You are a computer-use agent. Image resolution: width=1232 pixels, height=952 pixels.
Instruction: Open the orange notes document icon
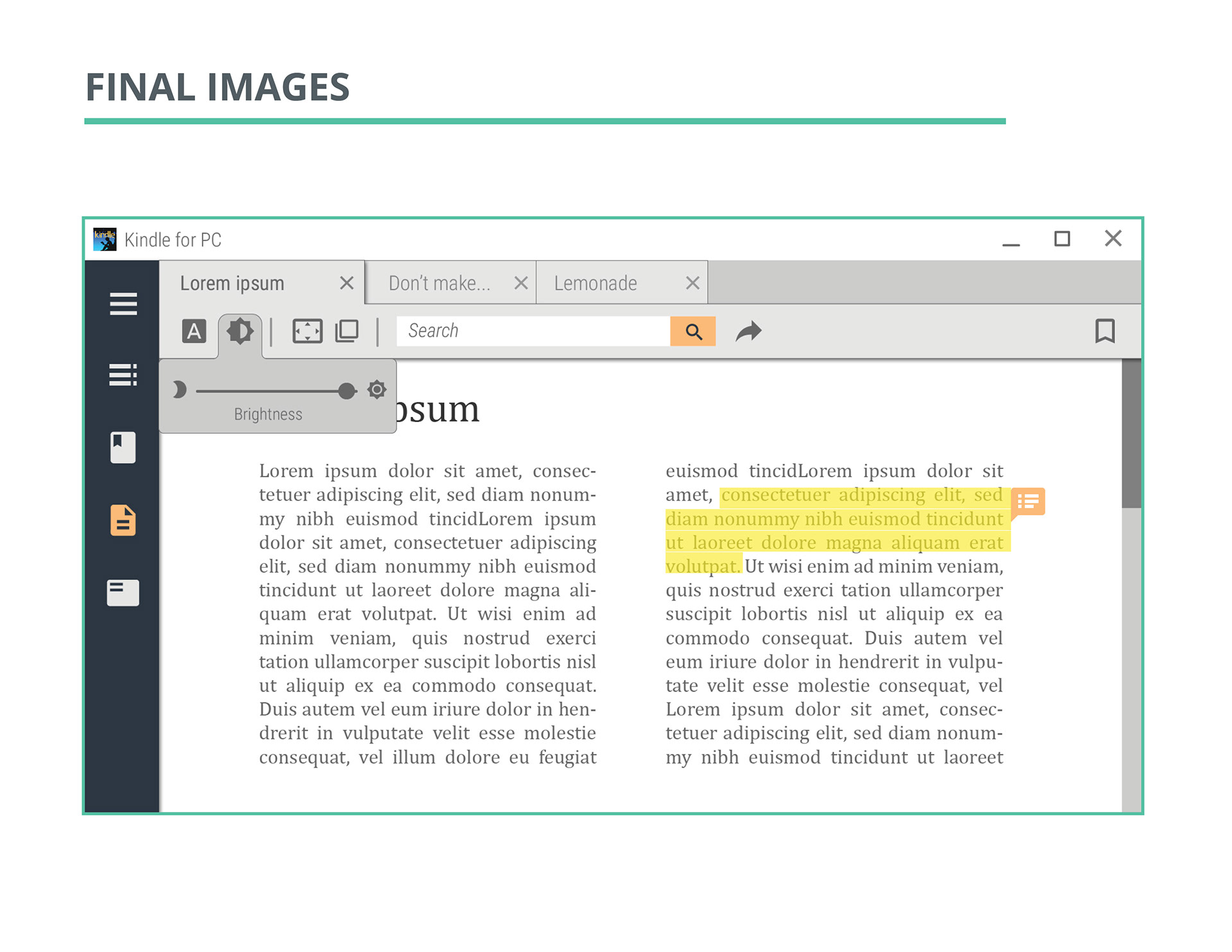tap(123, 520)
